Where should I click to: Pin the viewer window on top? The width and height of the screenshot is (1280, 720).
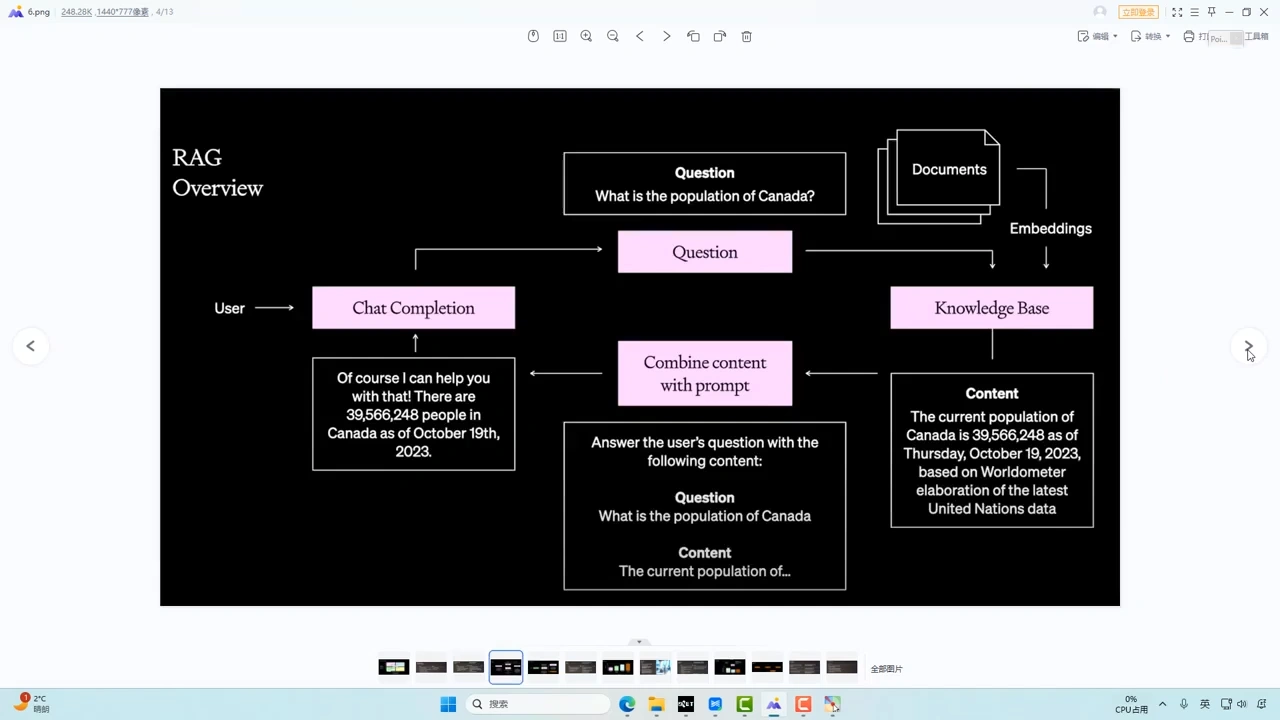pos(1211,12)
